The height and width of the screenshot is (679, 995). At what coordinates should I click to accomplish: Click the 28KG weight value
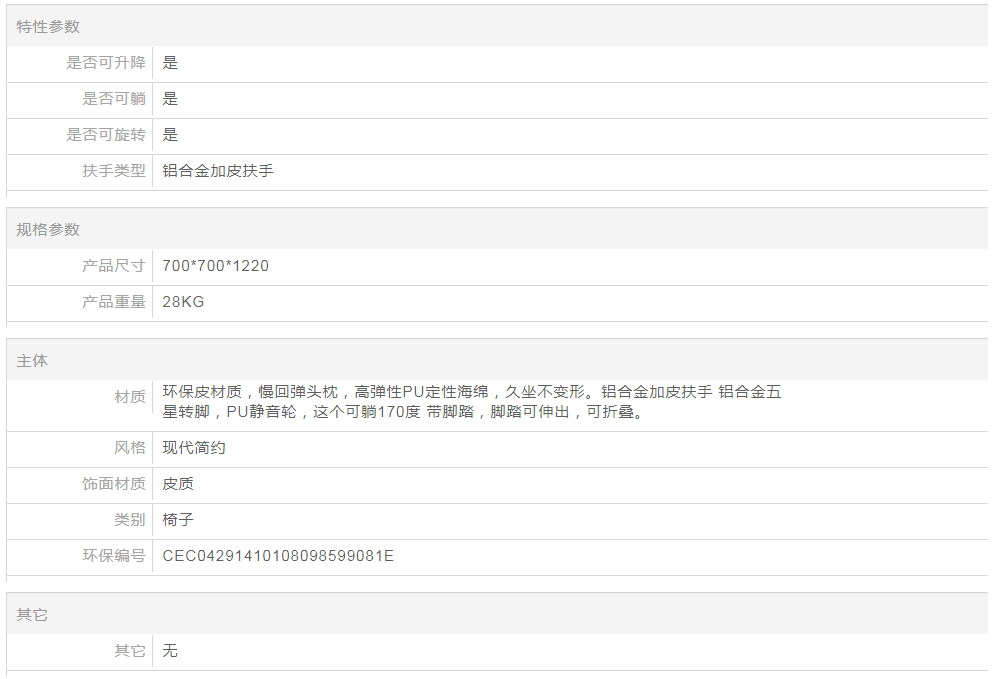point(183,302)
